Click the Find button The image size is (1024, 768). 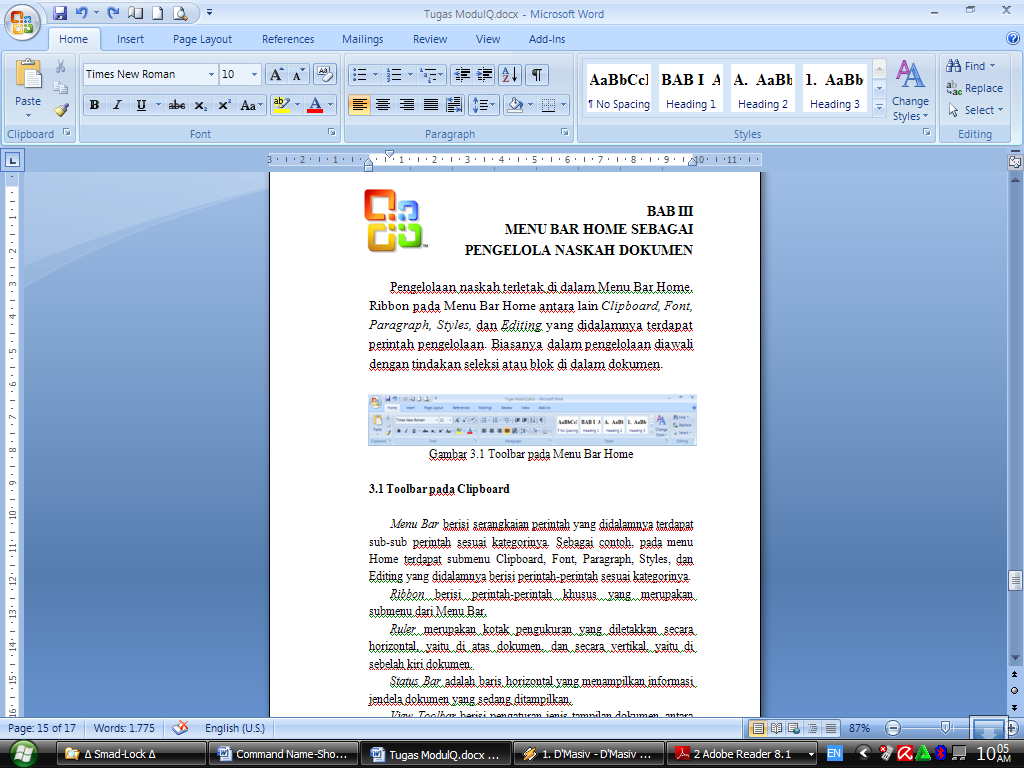pyautogui.click(x=971, y=66)
